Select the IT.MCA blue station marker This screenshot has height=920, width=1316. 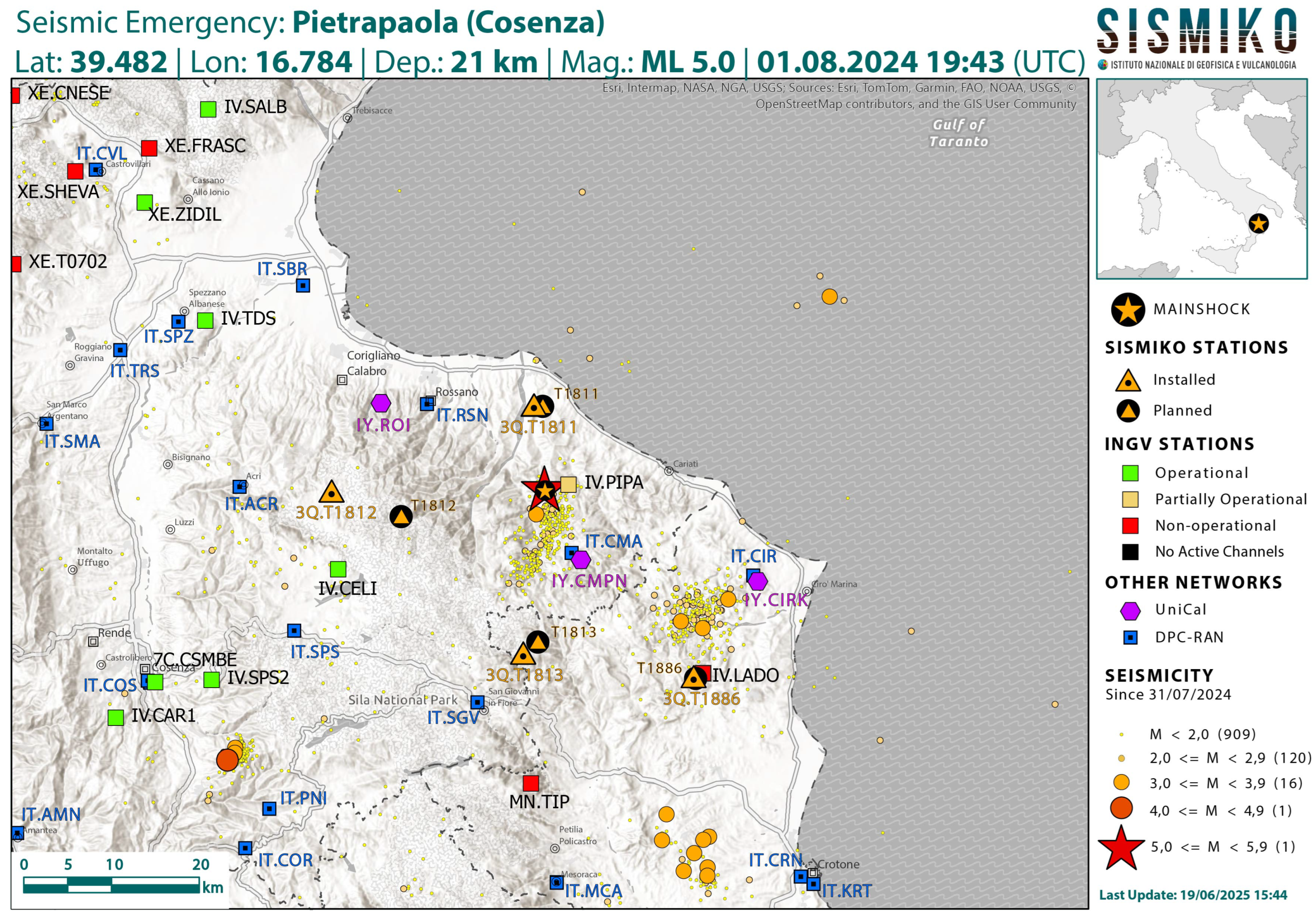point(556,882)
